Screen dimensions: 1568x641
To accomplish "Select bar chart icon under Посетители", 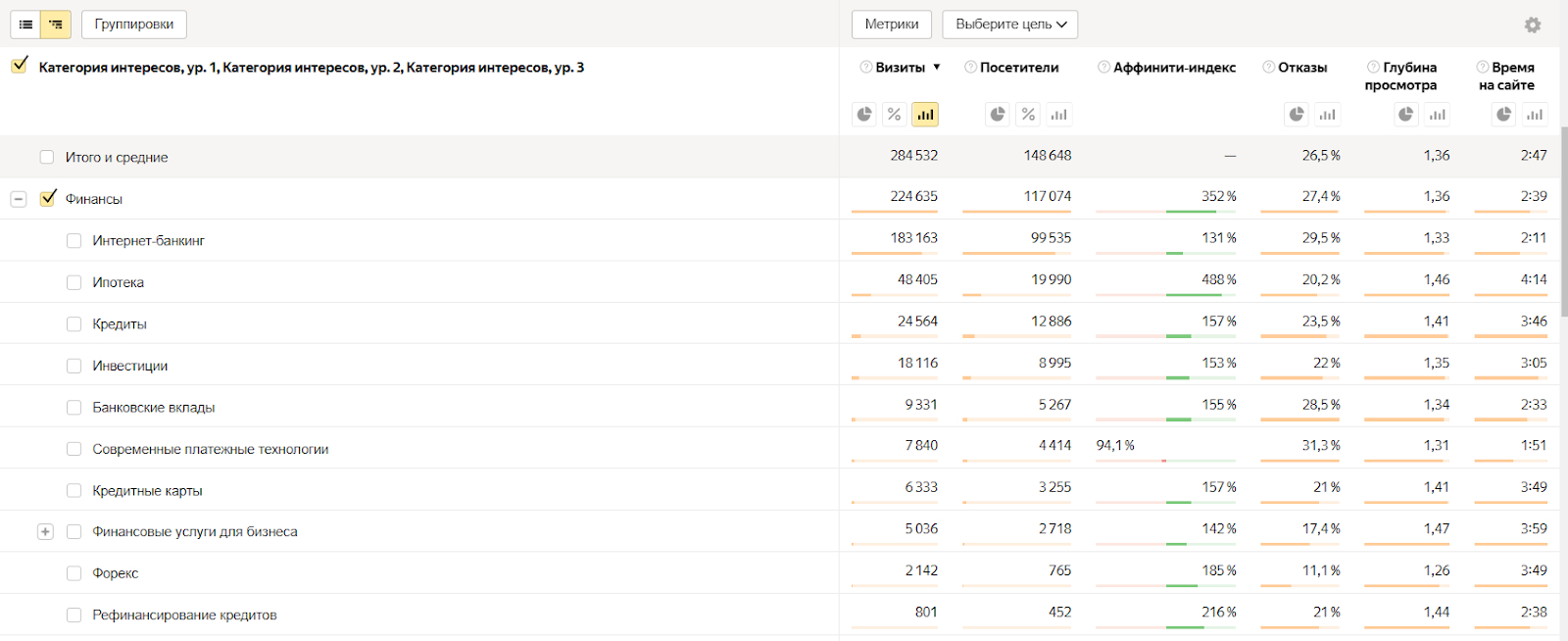I will coord(1058,115).
